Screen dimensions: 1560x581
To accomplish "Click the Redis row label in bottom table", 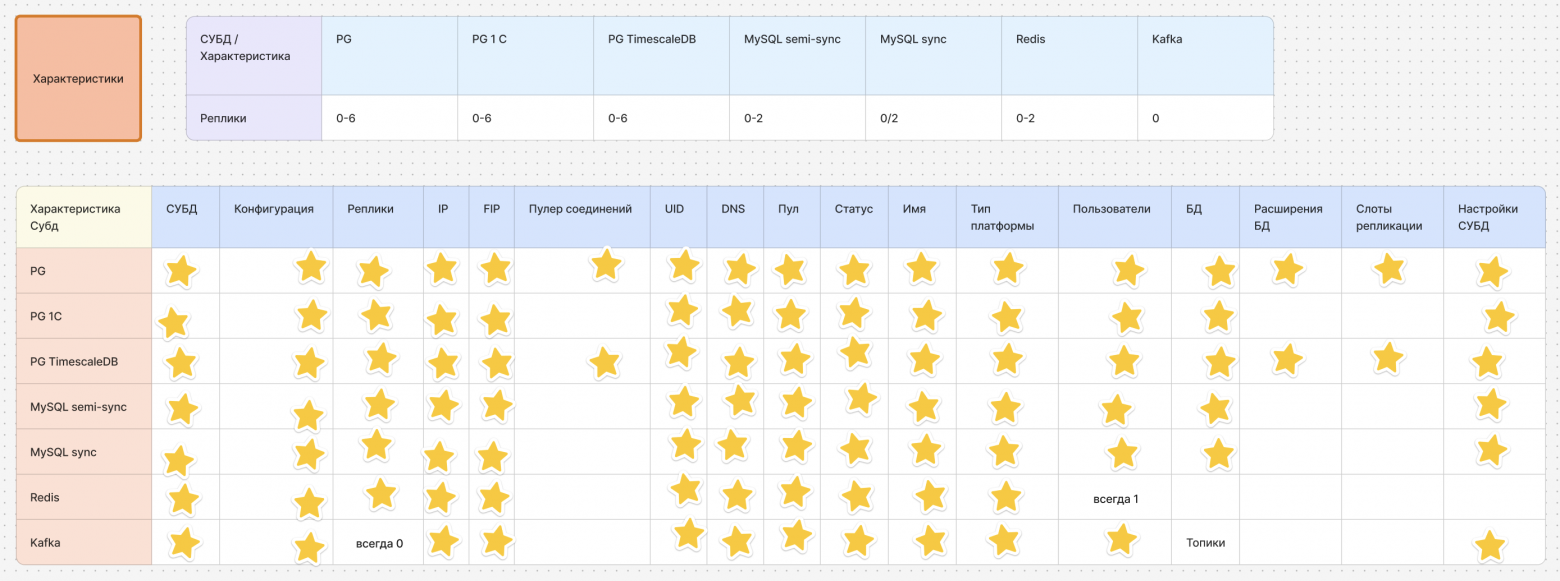I will pyautogui.click(x=84, y=497).
